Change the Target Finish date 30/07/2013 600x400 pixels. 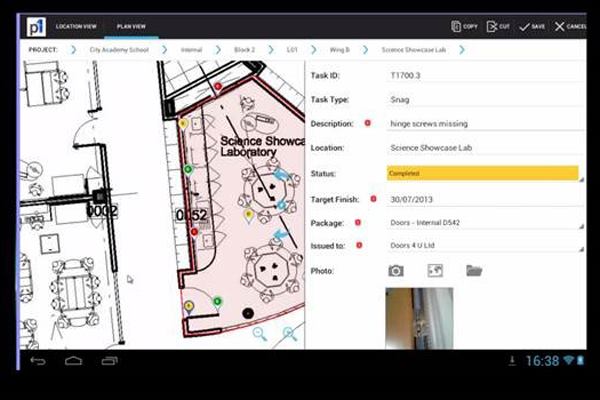click(x=485, y=199)
